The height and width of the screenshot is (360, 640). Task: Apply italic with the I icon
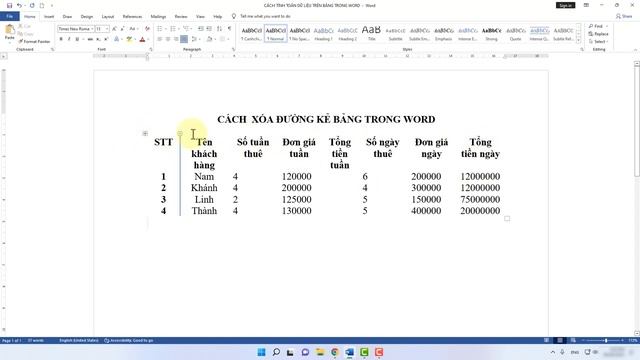coord(69,39)
